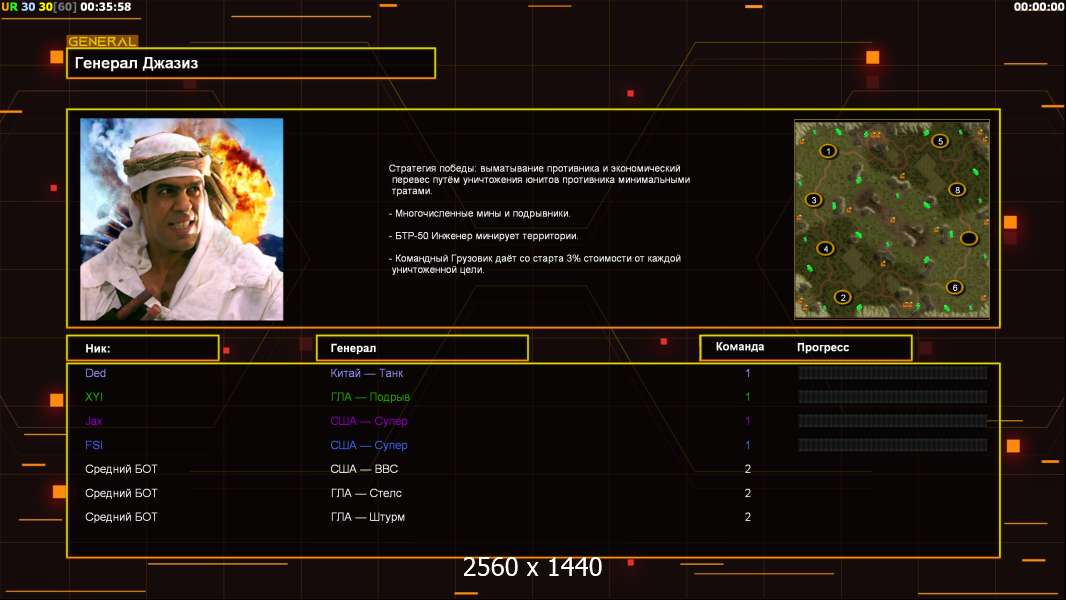Click the Прогресс column header

tap(823, 347)
